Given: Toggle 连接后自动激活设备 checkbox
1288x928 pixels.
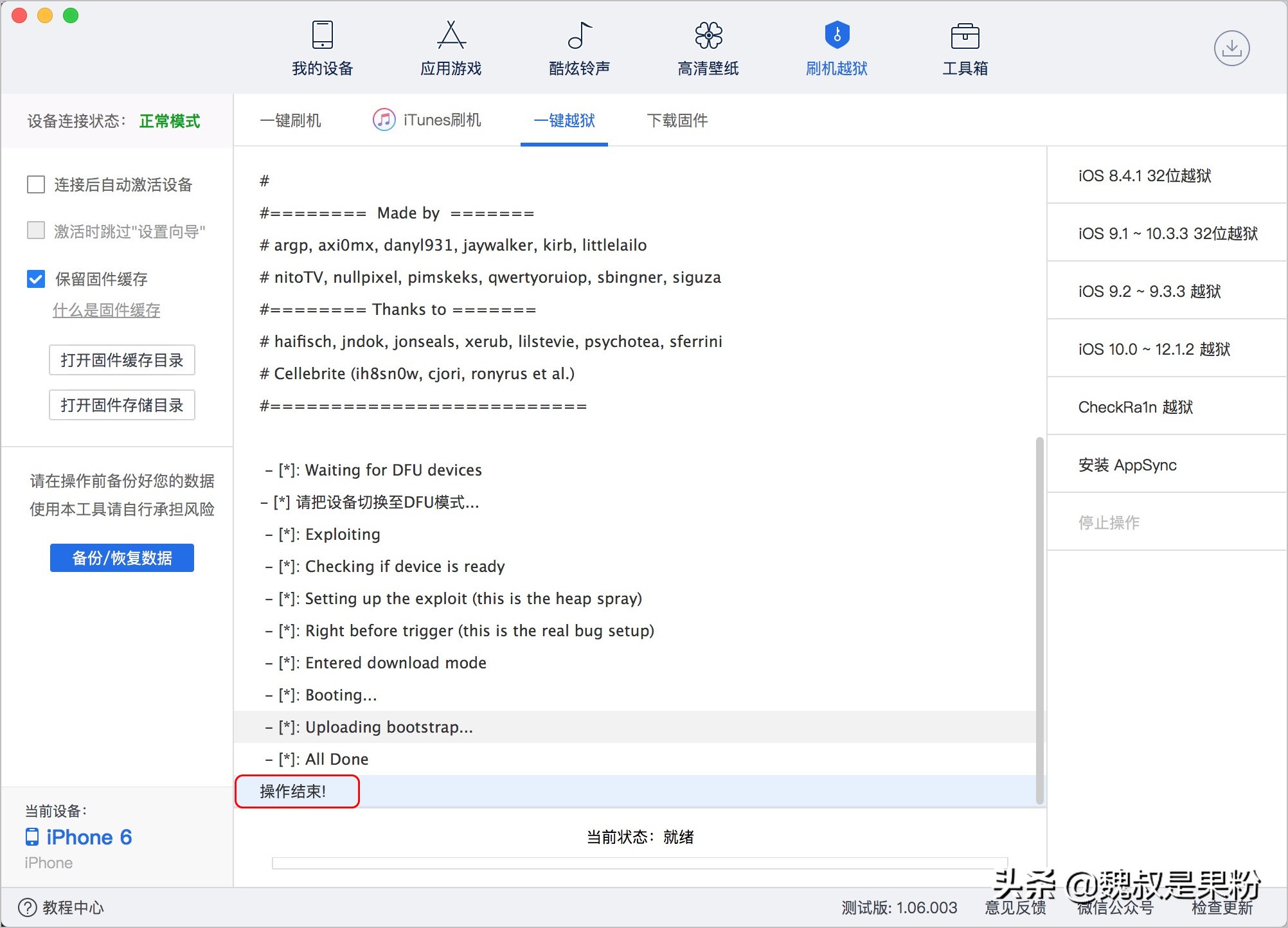Looking at the screenshot, I should click(x=36, y=183).
